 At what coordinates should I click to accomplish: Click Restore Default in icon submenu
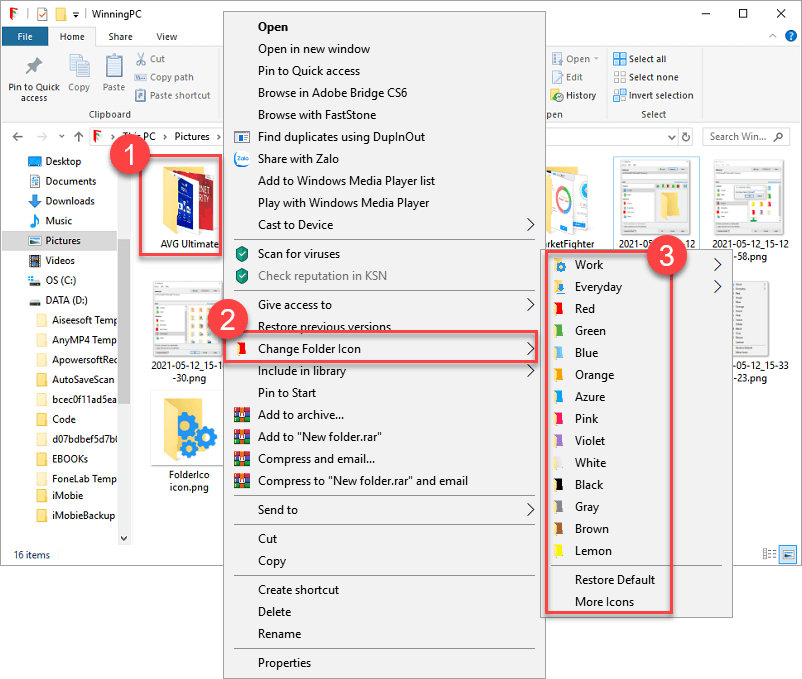pyautogui.click(x=614, y=580)
